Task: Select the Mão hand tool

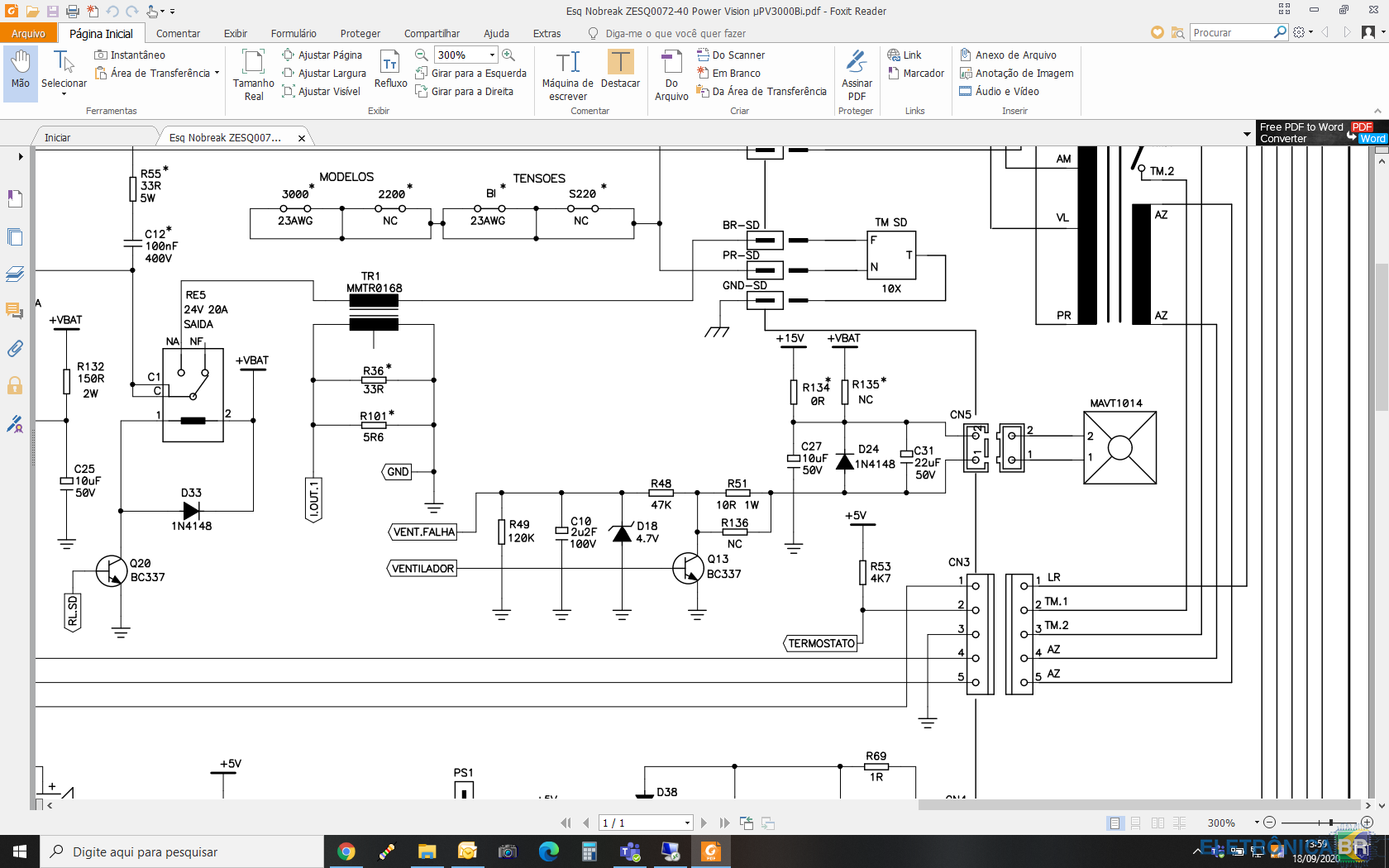Action: pyautogui.click(x=21, y=73)
